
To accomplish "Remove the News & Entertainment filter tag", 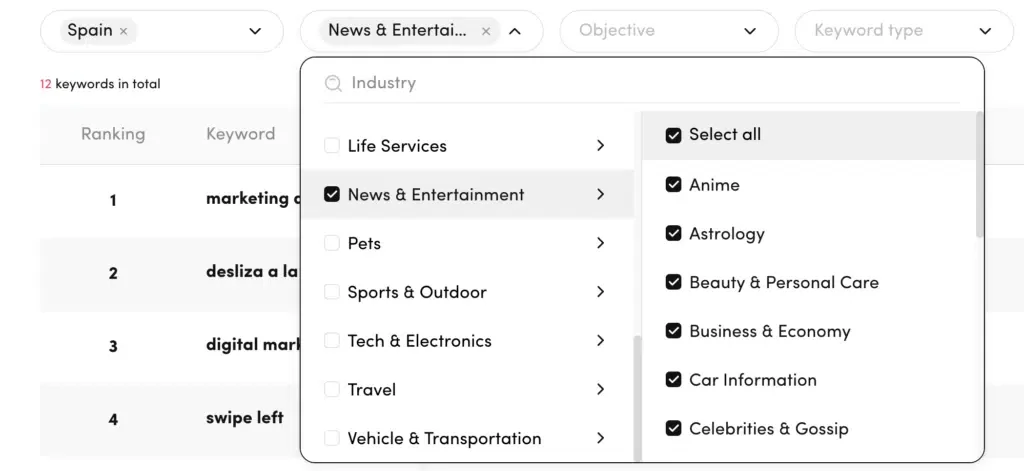I will 485,31.
